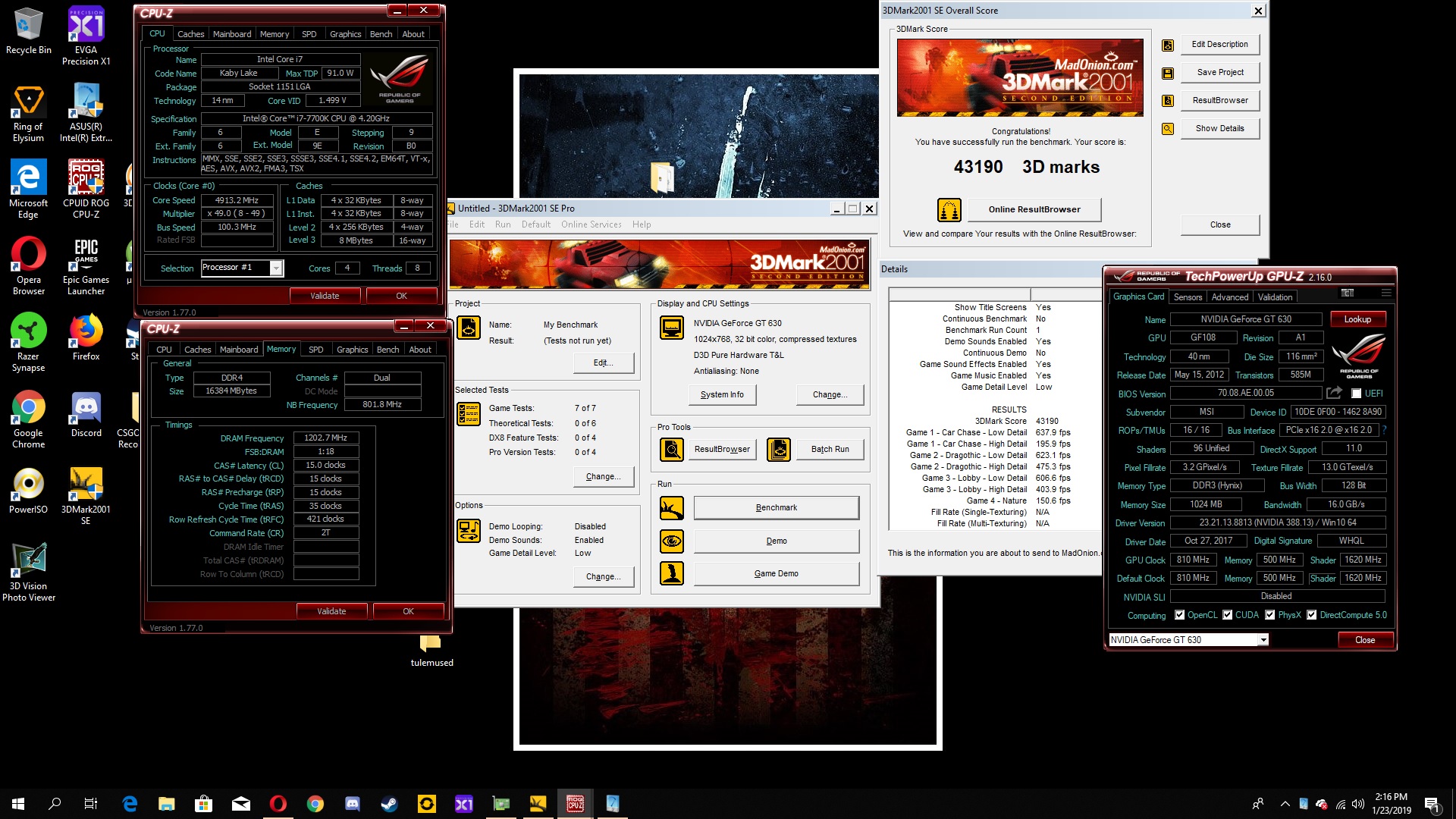The width and height of the screenshot is (1456, 819).
Task: Click the Windows Start button
Action: coord(18,804)
